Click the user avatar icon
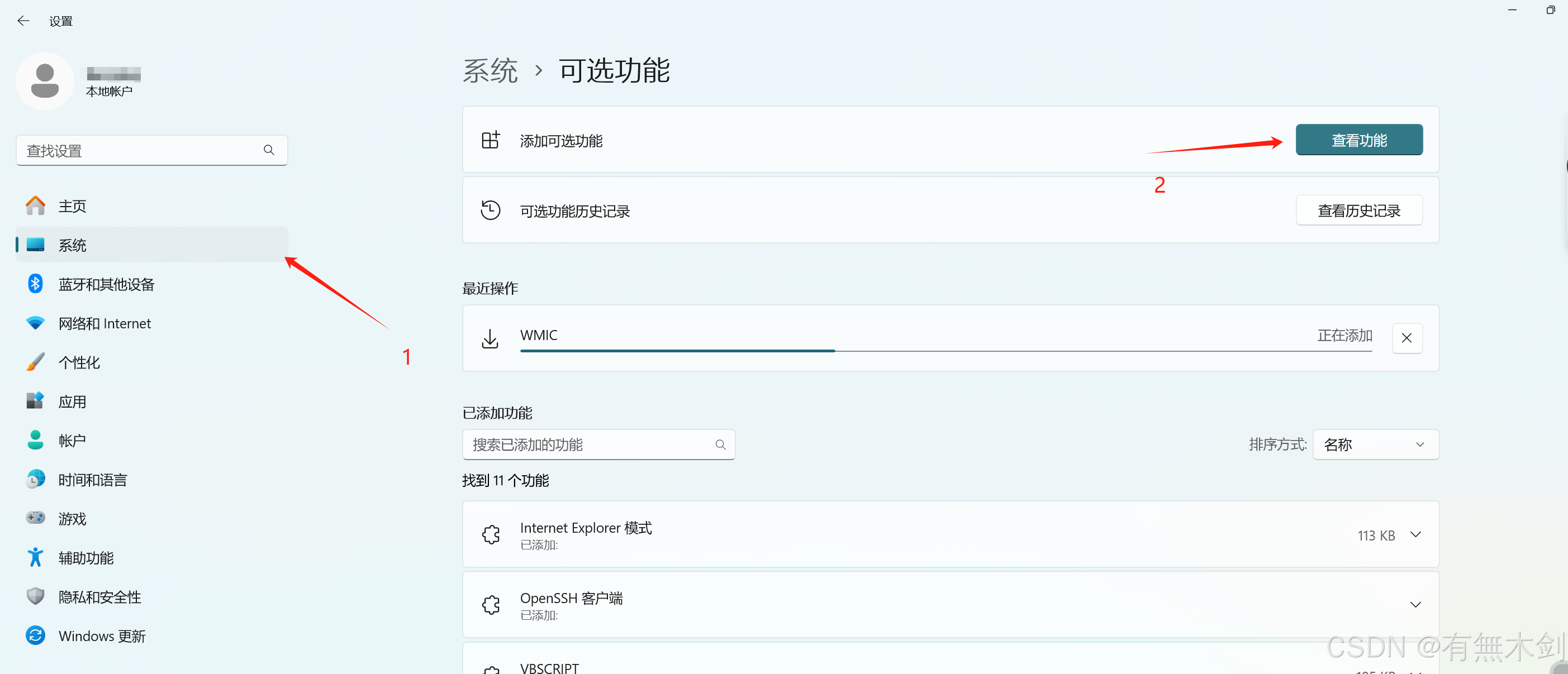The image size is (1568, 674). coord(45,81)
